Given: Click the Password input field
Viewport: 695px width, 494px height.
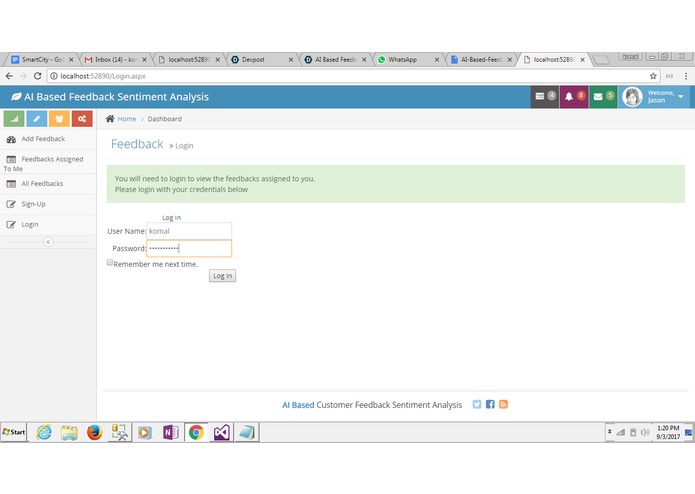Looking at the screenshot, I should pyautogui.click(x=189, y=248).
